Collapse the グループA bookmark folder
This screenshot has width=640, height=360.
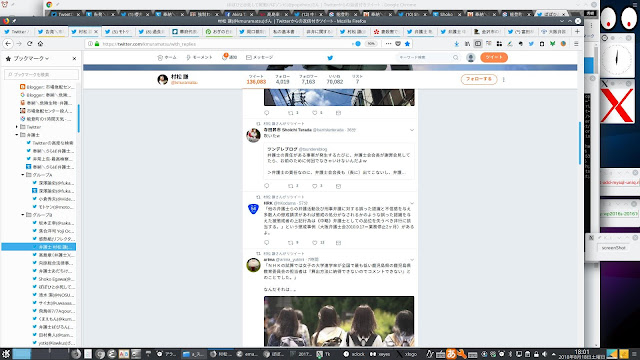tap(23, 175)
